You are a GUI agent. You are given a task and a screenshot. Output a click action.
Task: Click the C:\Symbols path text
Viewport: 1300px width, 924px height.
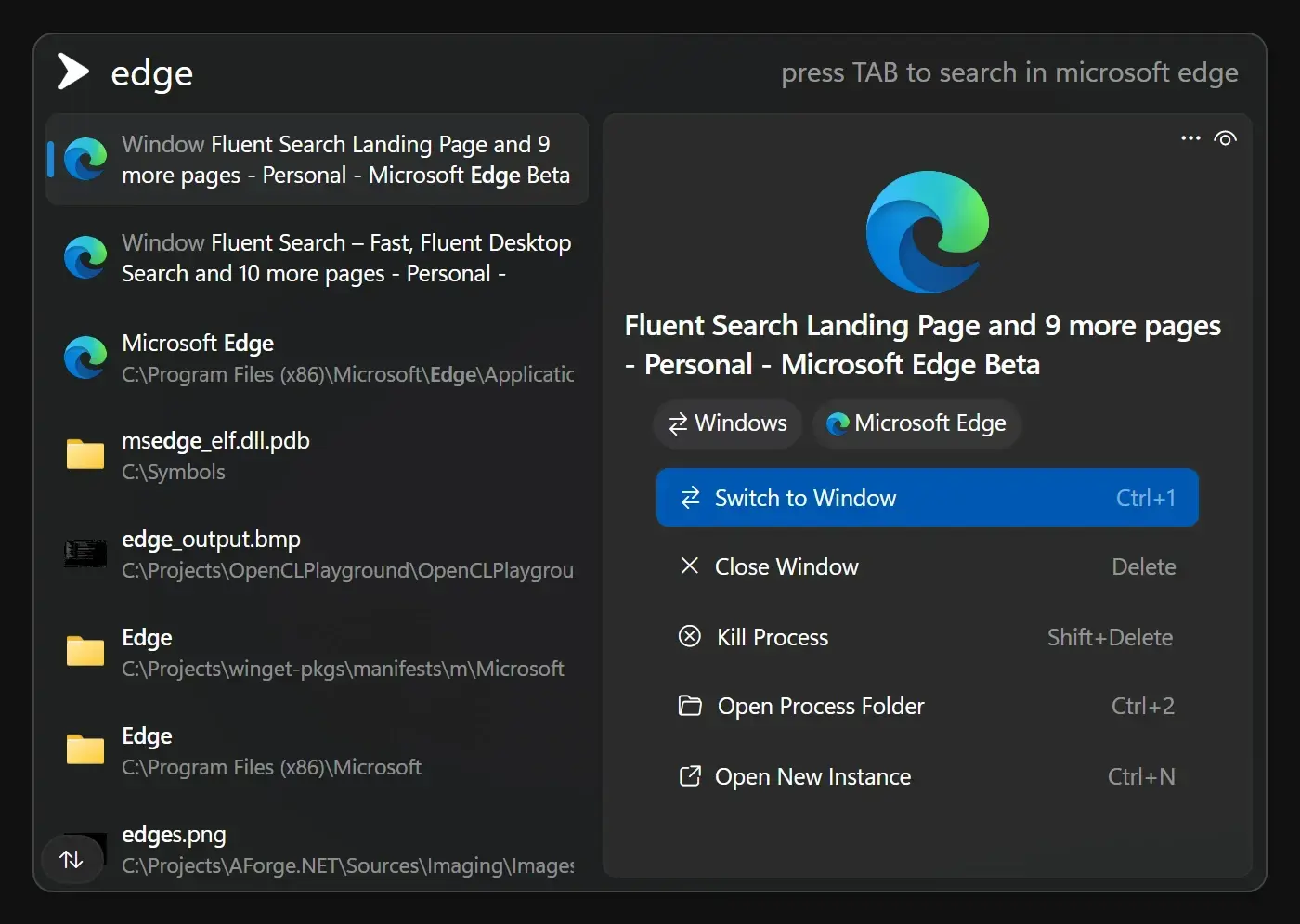(174, 472)
